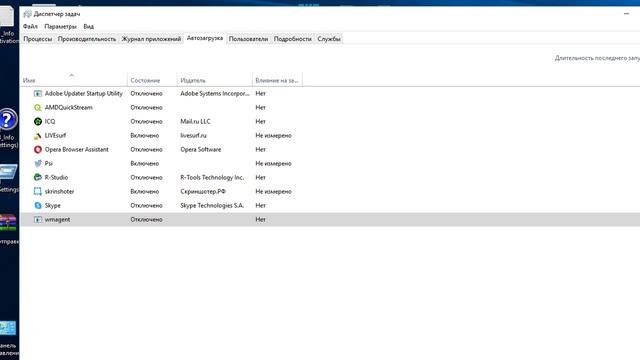
Task: Minimize the Task Manager window
Action: [x=627, y=14]
